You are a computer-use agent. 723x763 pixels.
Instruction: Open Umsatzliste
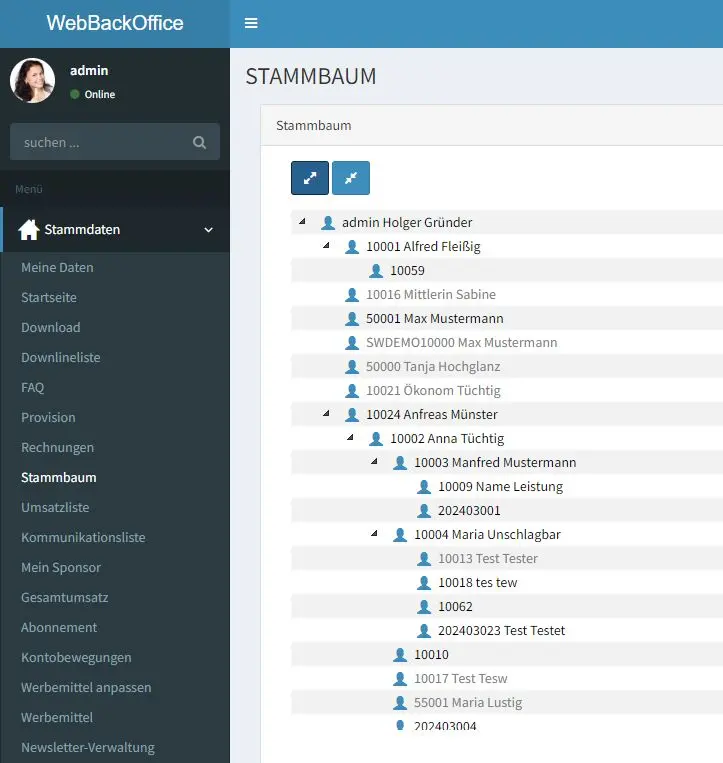(x=55, y=508)
